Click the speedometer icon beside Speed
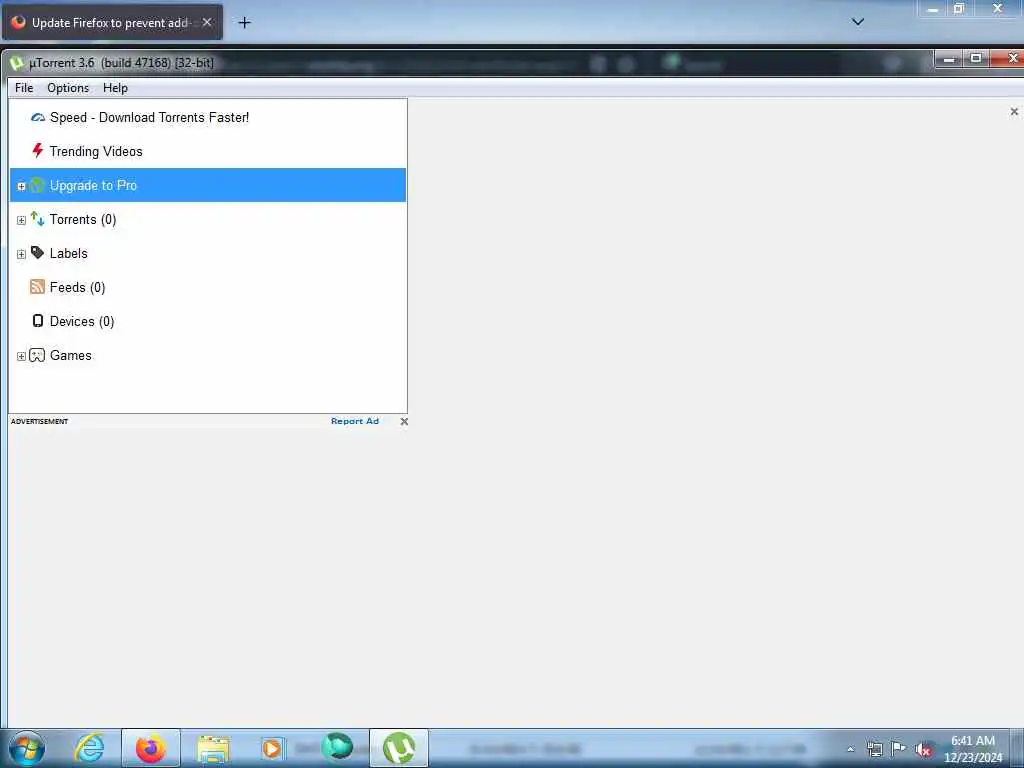This screenshot has height=768, width=1024. click(x=38, y=118)
